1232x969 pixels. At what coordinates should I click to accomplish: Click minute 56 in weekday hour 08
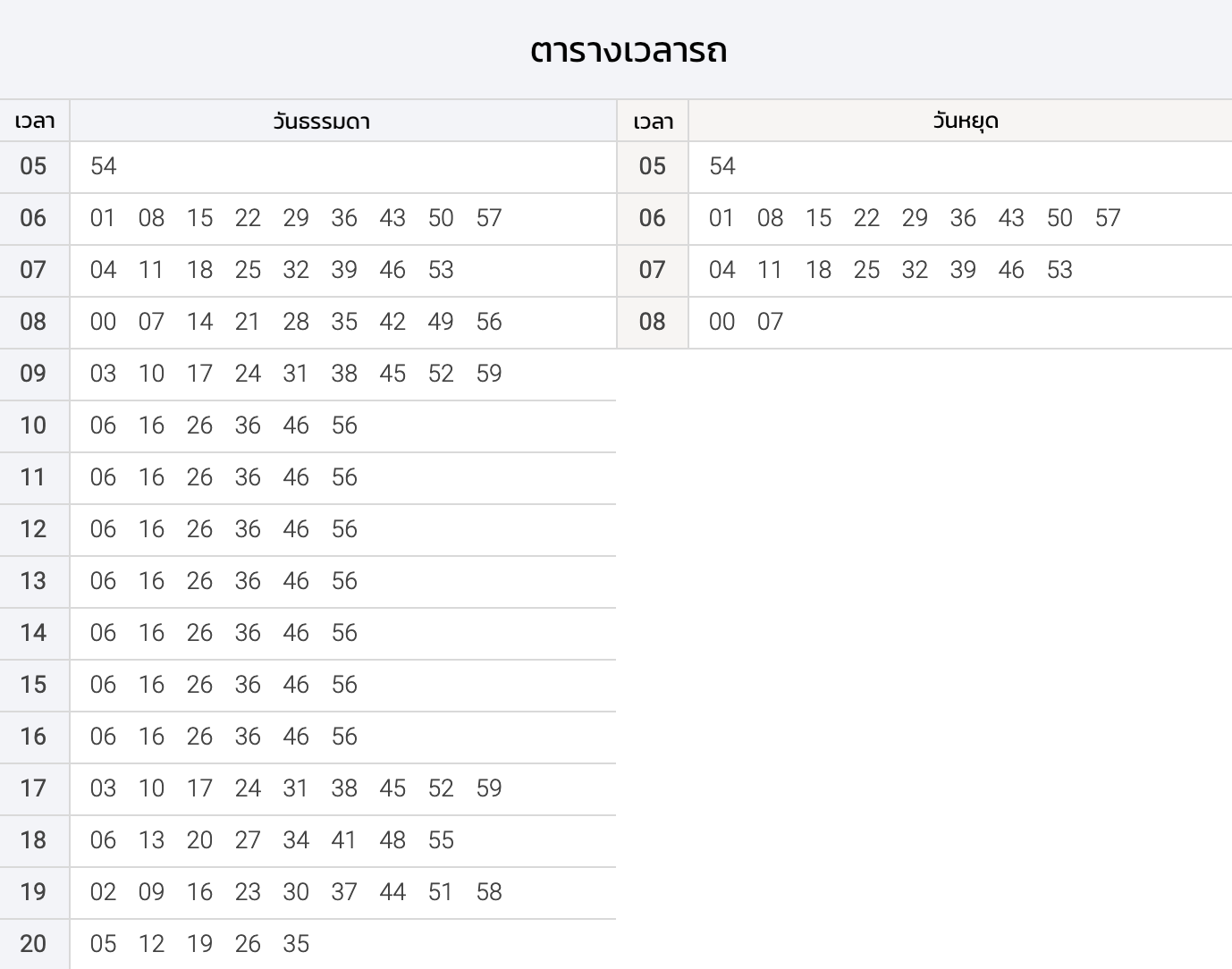tap(489, 322)
